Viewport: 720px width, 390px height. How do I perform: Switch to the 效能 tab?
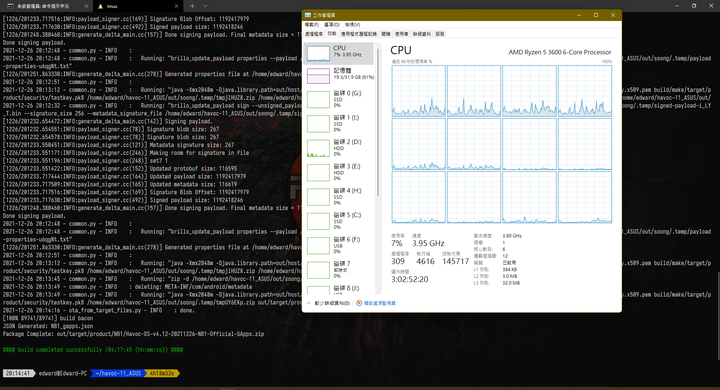coord(332,34)
